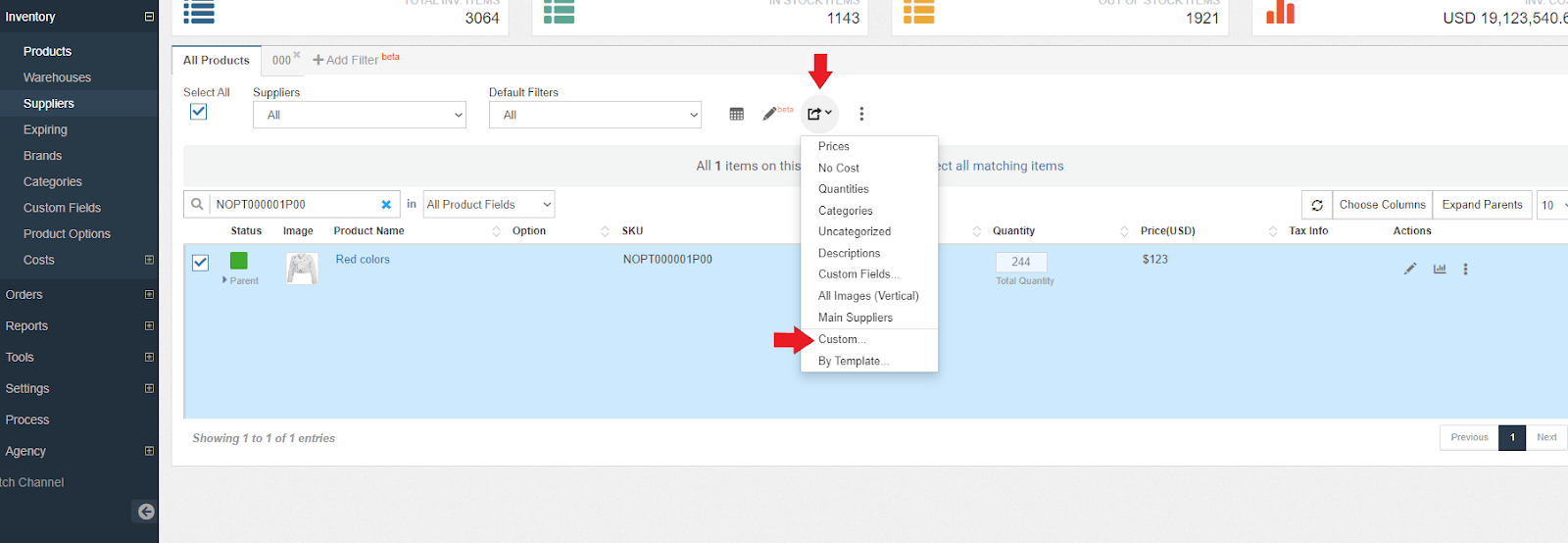Image resolution: width=1568 pixels, height=543 pixels.
Task: Select No Cost export option
Action: (x=869, y=168)
